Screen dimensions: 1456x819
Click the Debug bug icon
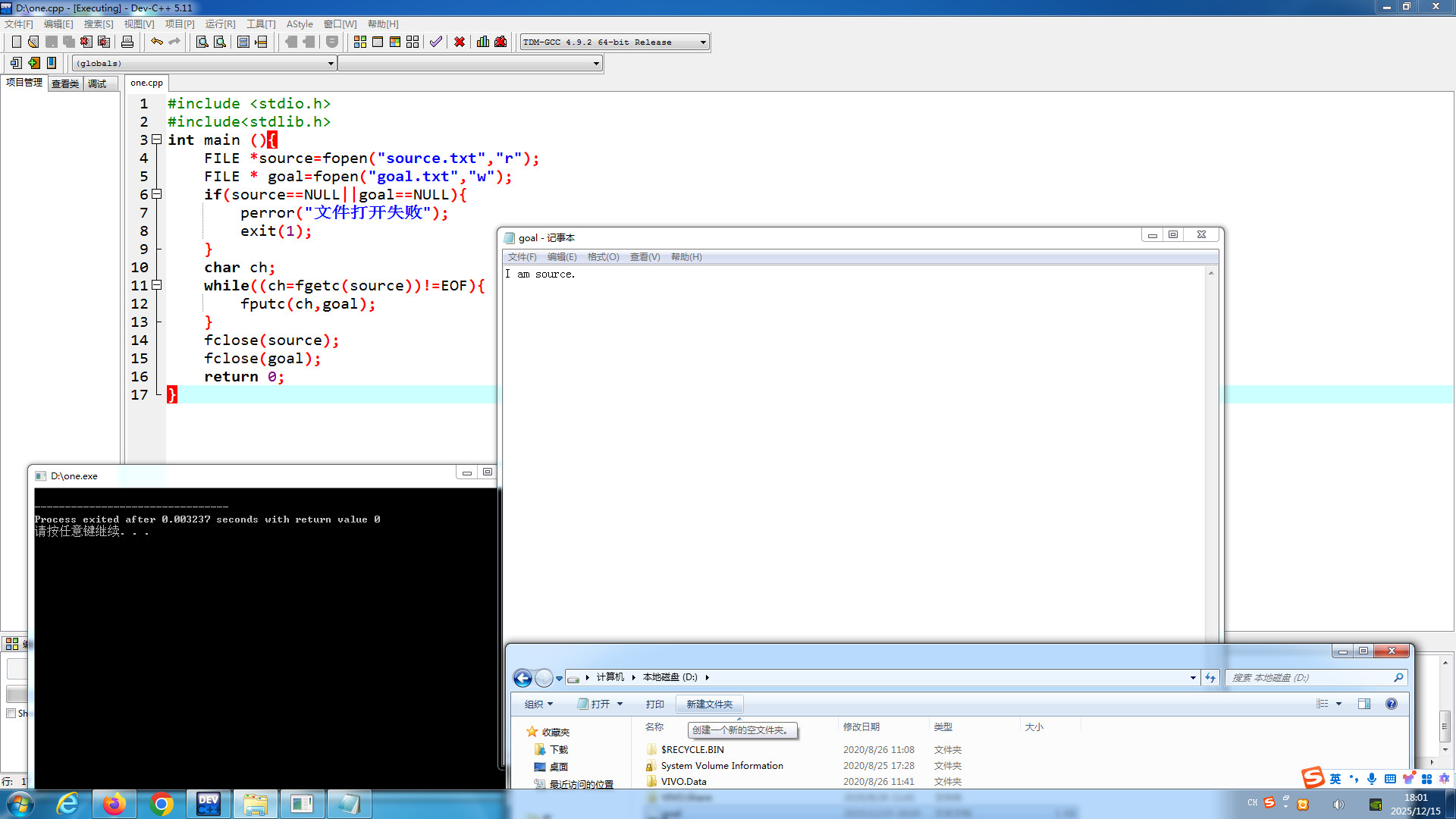pyautogui.click(x=500, y=42)
